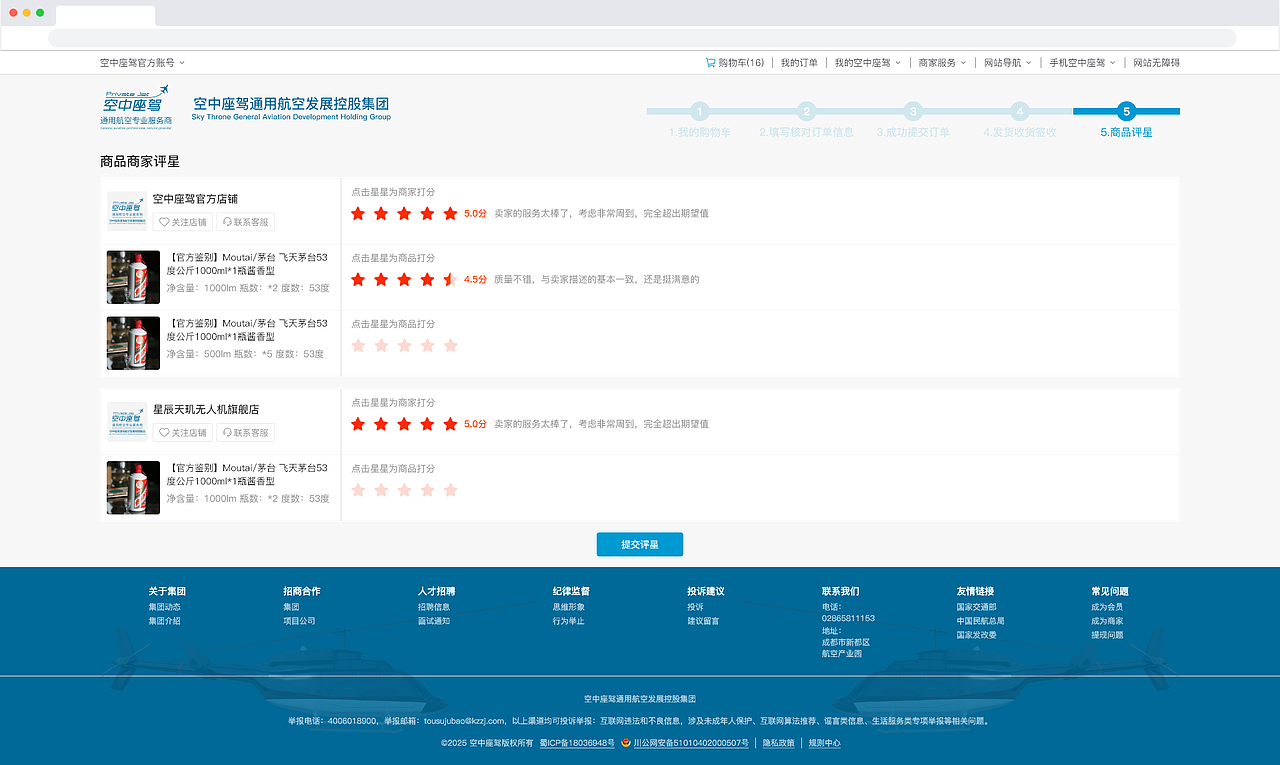Rate the 500lm 瓶数*5 product five stars
Viewport: 1280px width, 765px height.
pos(450,345)
